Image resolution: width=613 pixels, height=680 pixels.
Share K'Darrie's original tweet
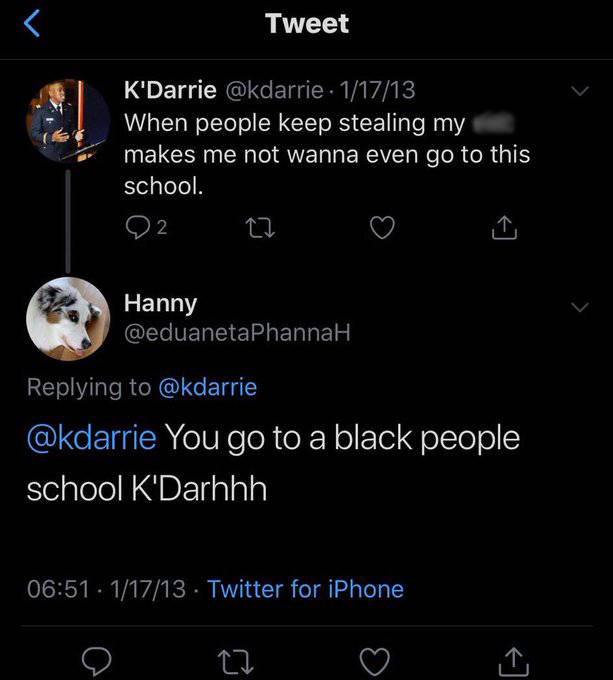pyautogui.click(x=505, y=229)
